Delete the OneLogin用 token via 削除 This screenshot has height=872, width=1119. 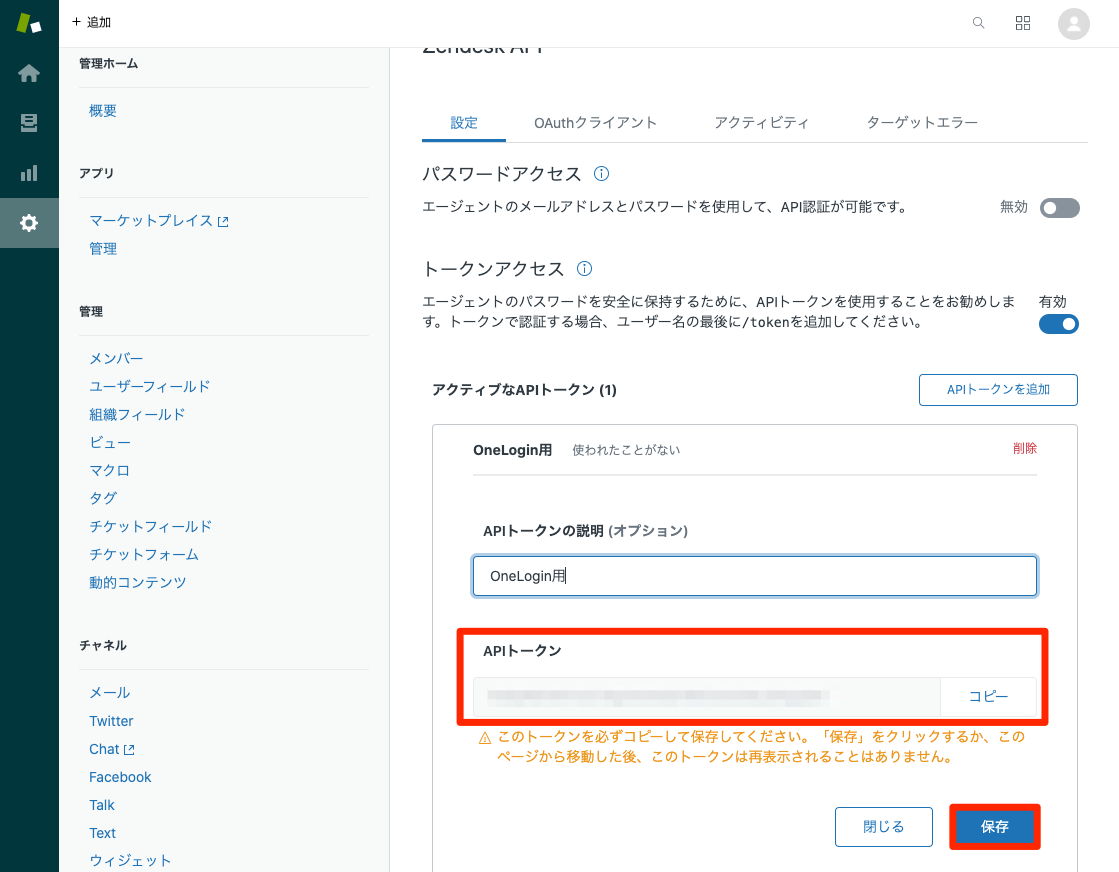click(x=1025, y=448)
